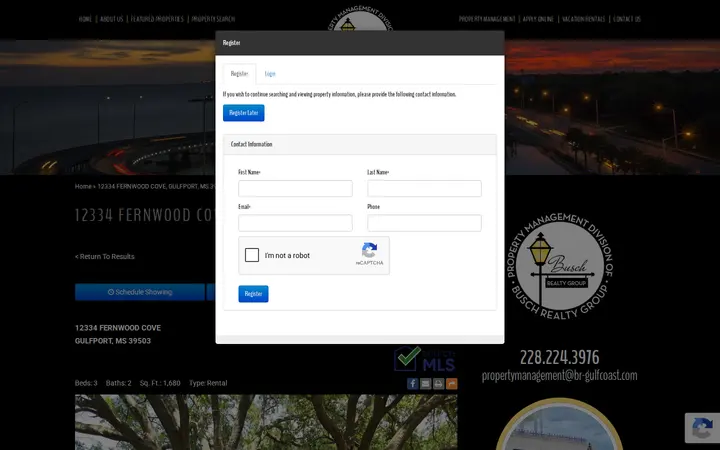Open the reCAPTCHA badge in the page corner
The image size is (720, 450).
click(x=702, y=428)
